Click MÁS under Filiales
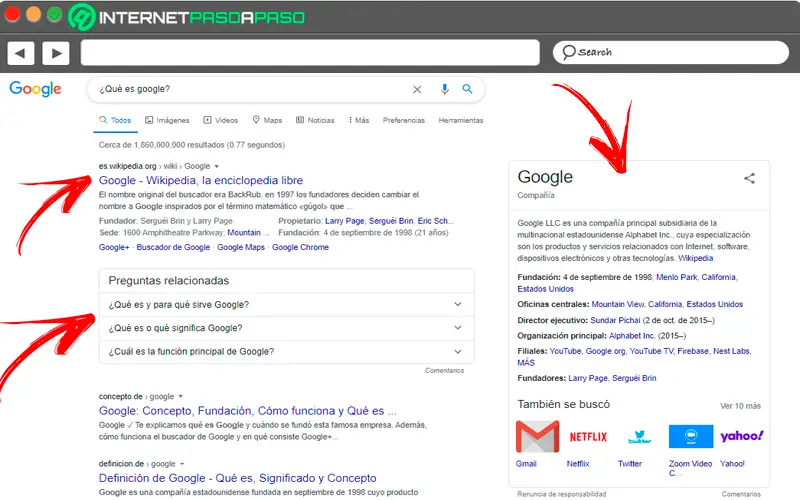800x500 pixels. [x=526, y=363]
